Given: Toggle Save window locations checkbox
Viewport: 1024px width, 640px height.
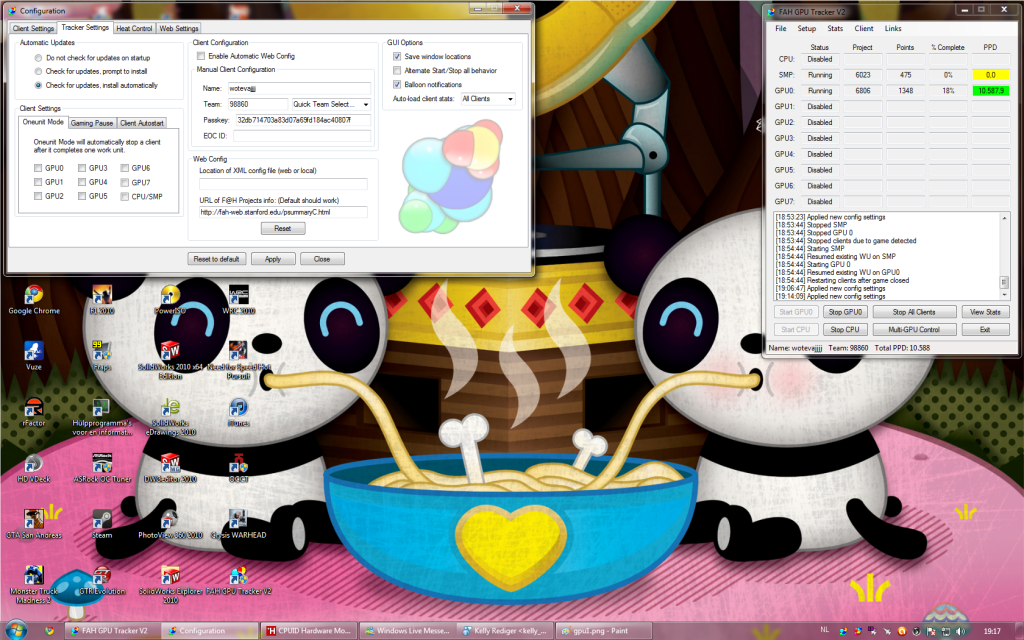Looking at the screenshot, I should [397, 56].
